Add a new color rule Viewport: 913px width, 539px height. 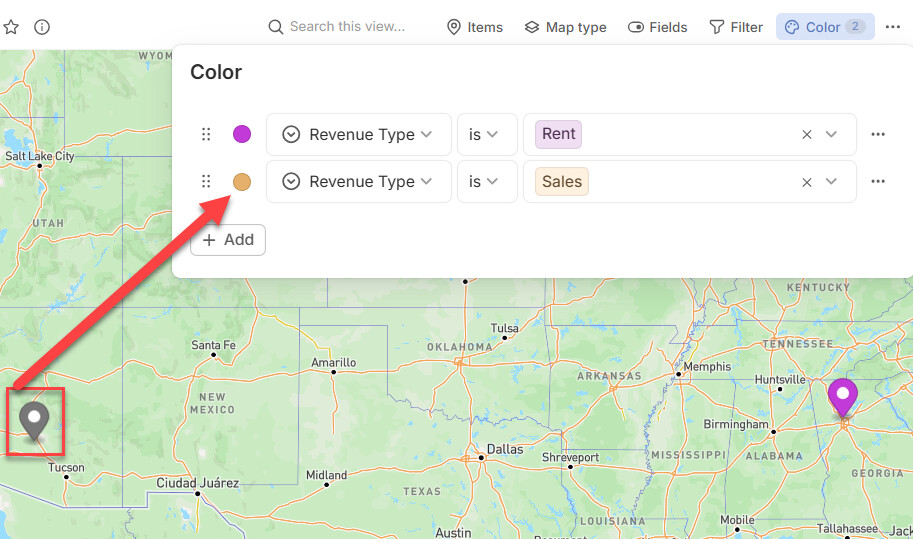pyautogui.click(x=228, y=240)
